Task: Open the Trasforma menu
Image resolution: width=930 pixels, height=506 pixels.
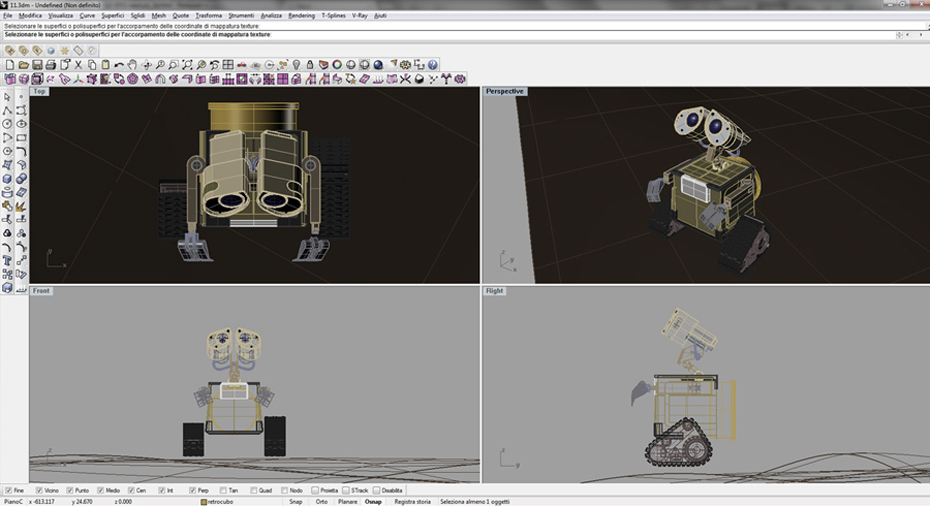Action: [x=209, y=15]
